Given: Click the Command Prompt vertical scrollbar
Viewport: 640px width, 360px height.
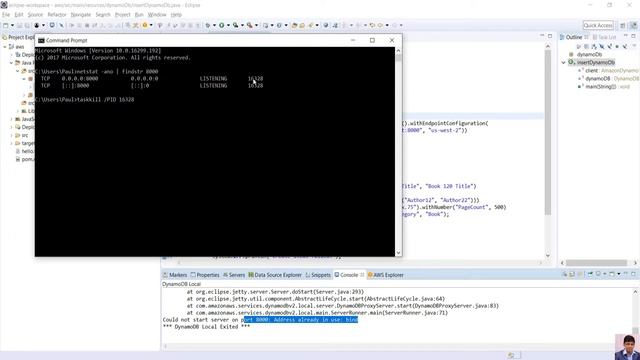Looking at the screenshot, I should click(x=398, y=151).
